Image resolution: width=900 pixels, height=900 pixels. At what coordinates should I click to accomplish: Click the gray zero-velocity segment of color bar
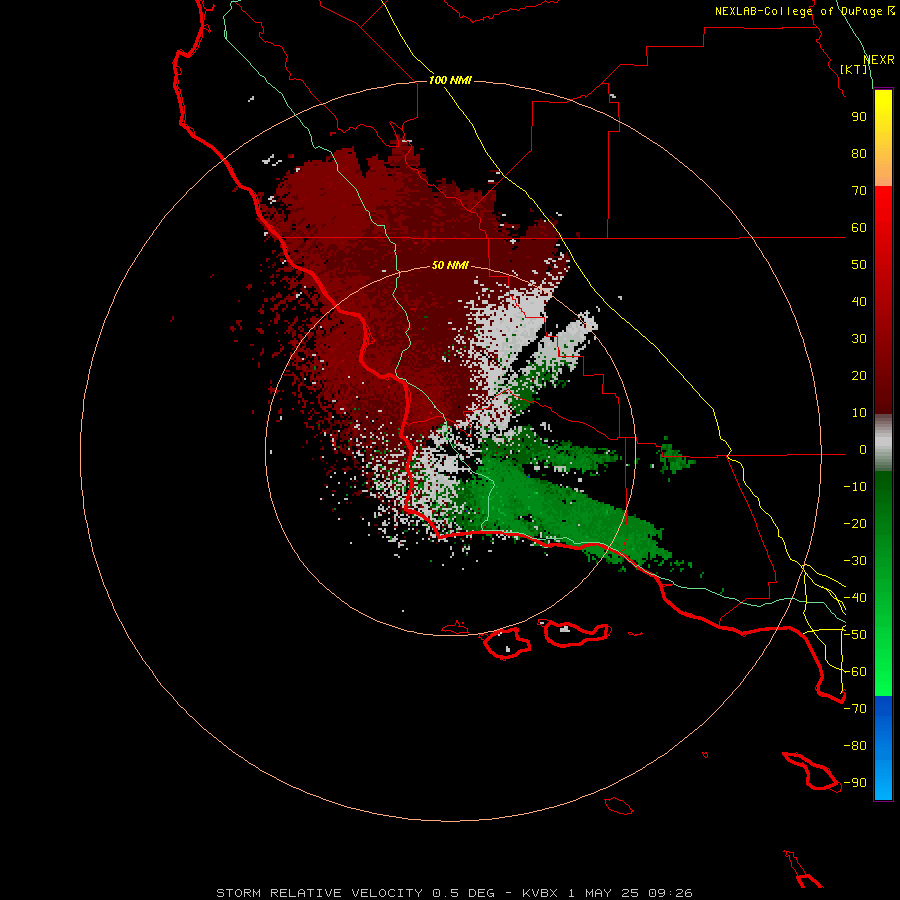click(883, 443)
